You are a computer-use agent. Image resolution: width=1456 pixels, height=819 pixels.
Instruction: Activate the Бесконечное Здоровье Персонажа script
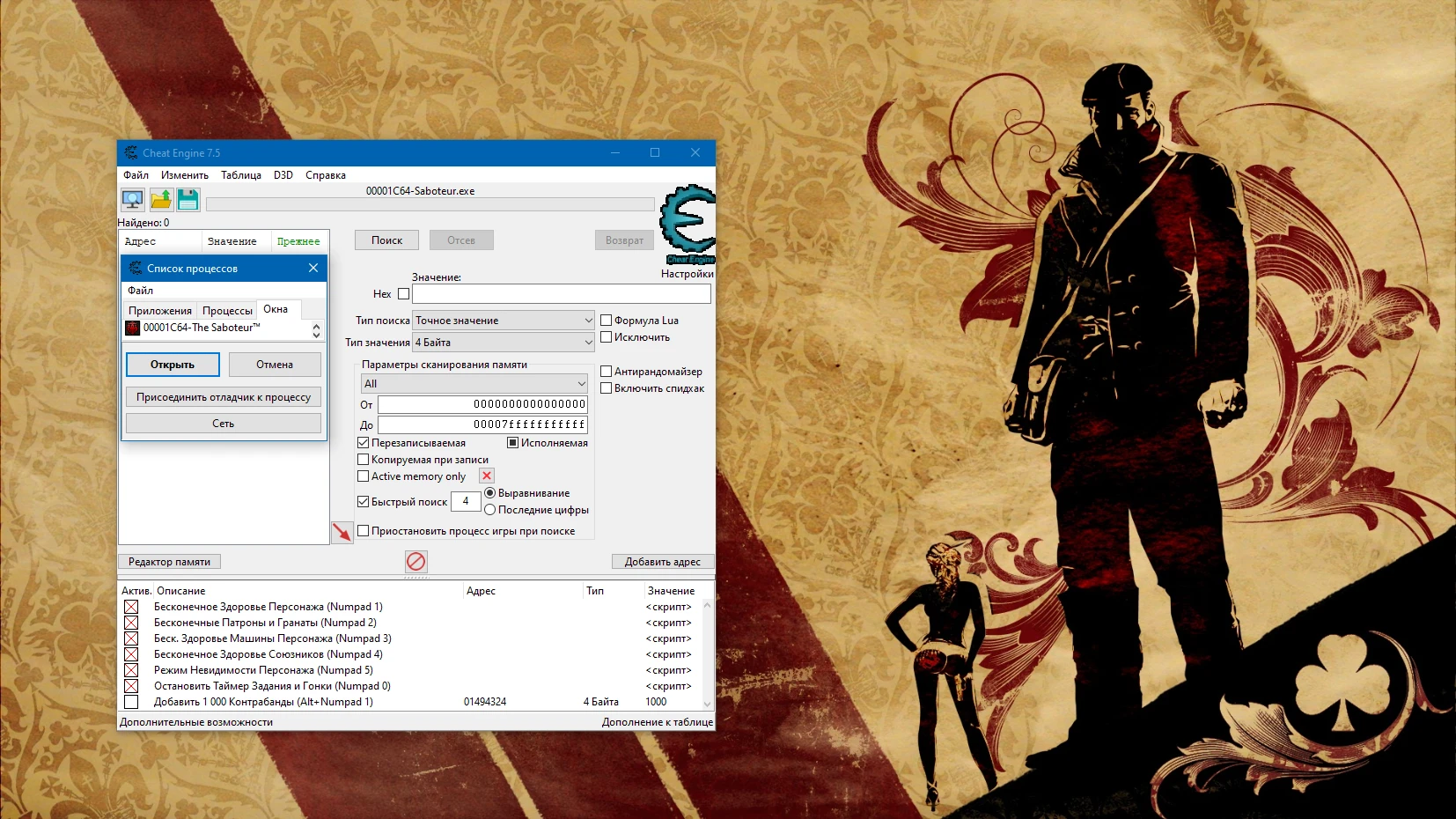pyautogui.click(x=132, y=606)
